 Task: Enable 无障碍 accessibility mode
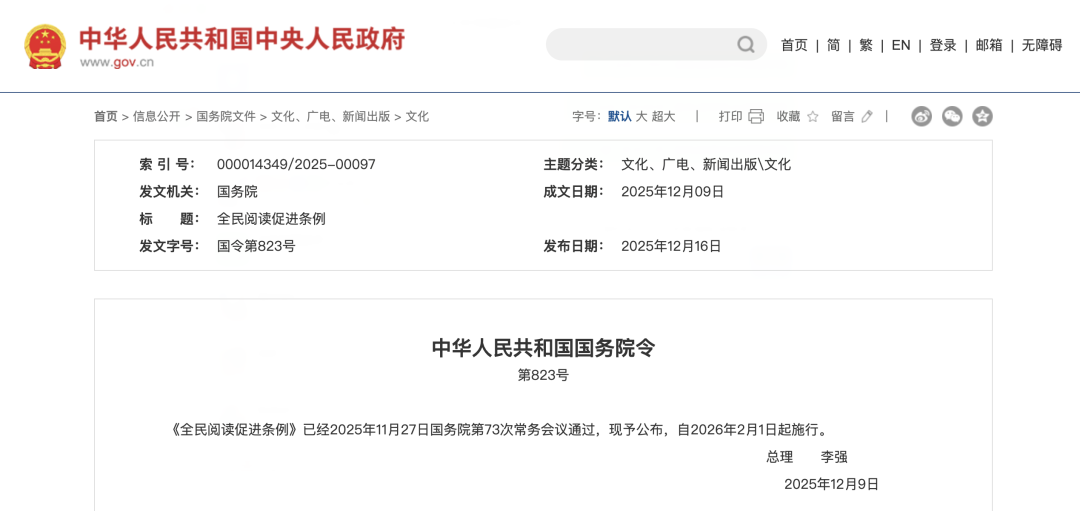click(x=1042, y=45)
